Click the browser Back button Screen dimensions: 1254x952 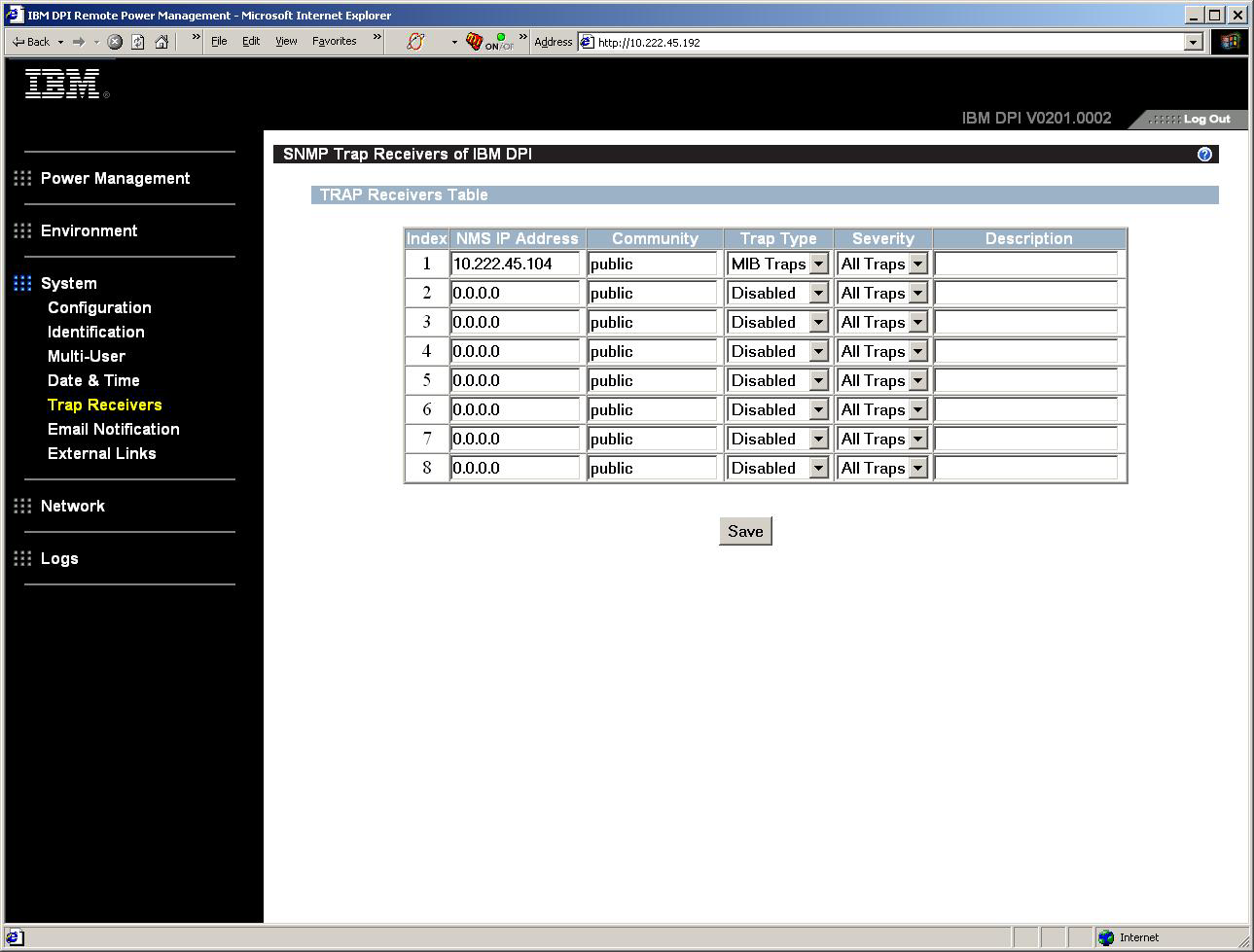pos(31,42)
